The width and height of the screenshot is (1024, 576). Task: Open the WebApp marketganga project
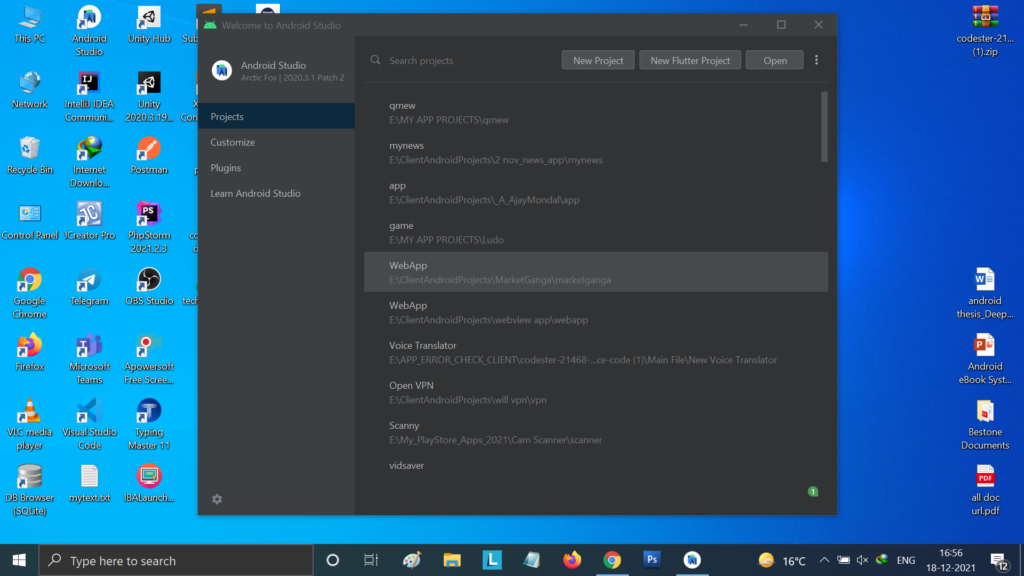tap(596, 272)
